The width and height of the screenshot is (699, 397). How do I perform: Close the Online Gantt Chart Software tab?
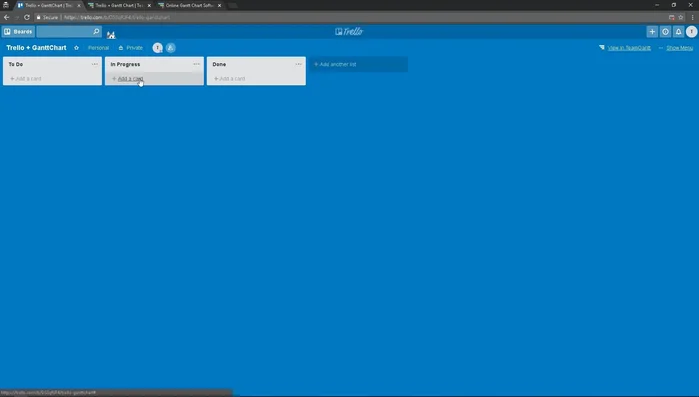219,5
